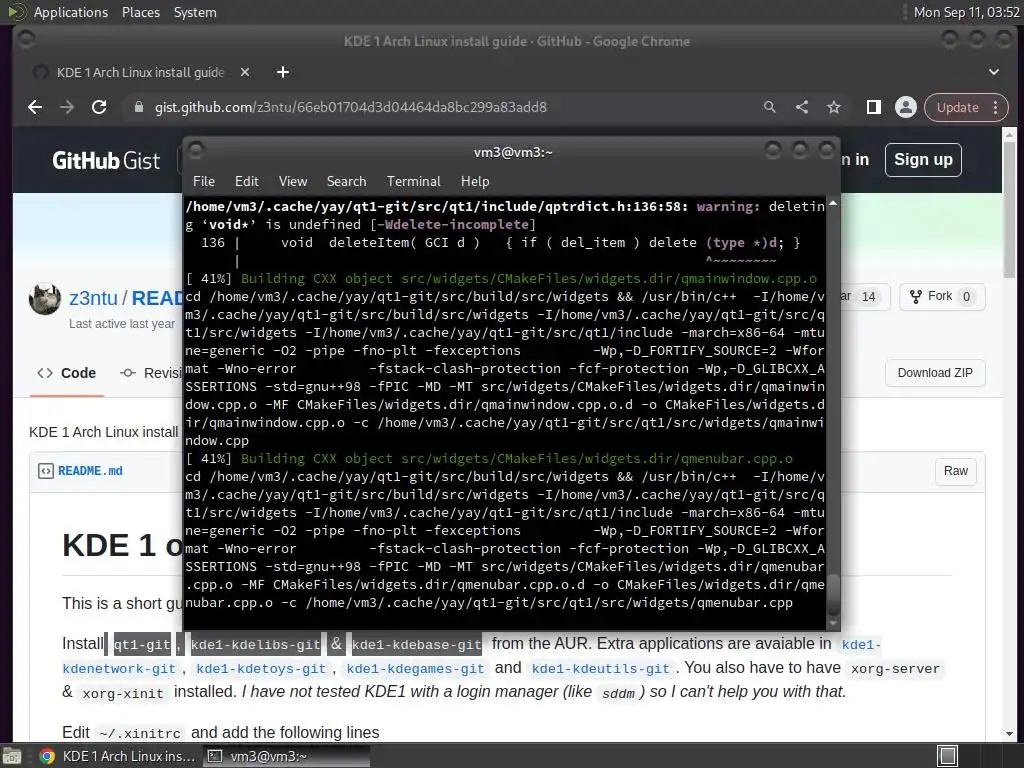Click the kde1-kdelibs-git code text
Image resolution: width=1024 pixels, height=768 pixels.
[255, 645]
